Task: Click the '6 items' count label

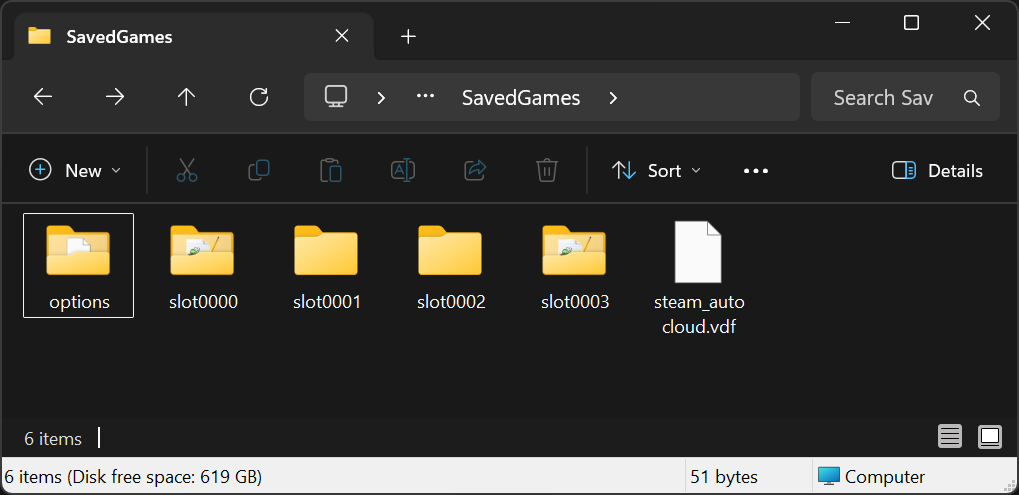Action: pos(53,439)
